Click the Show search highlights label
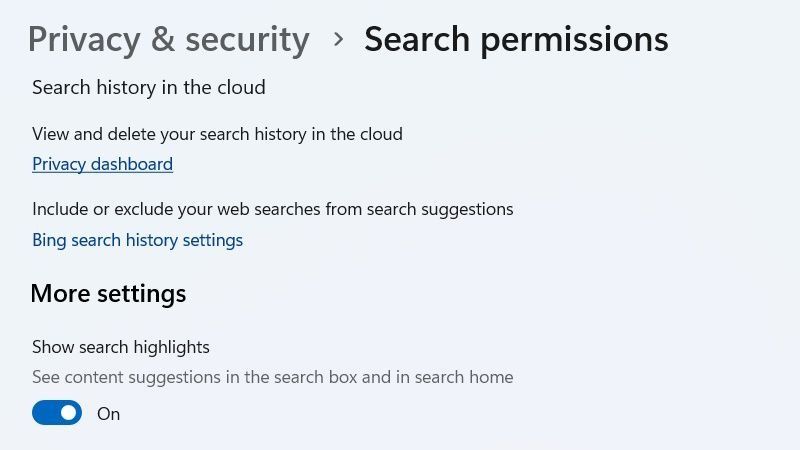Viewport: 800px width, 450px height. [120, 347]
